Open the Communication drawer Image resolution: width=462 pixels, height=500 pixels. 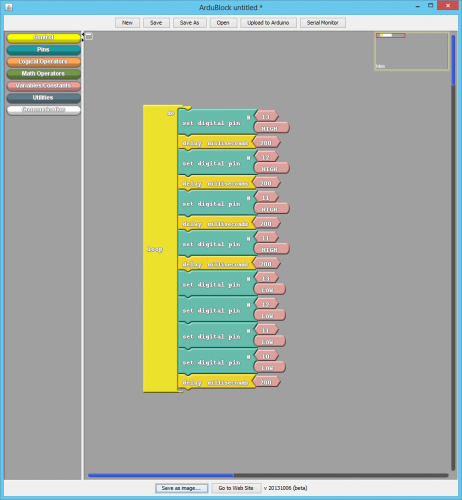coord(44,110)
